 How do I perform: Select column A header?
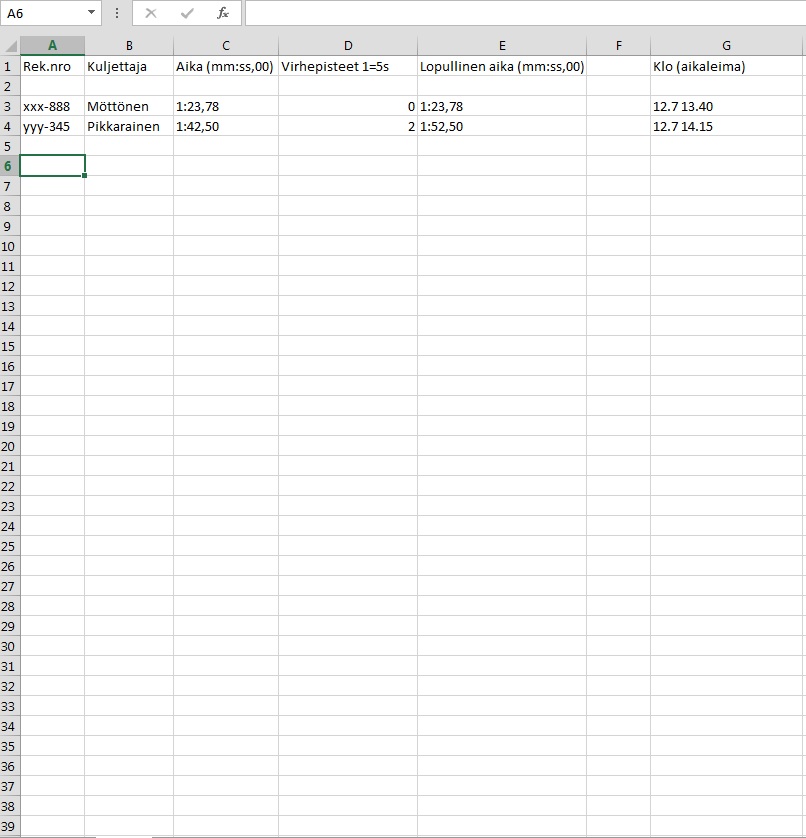[52, 46]
